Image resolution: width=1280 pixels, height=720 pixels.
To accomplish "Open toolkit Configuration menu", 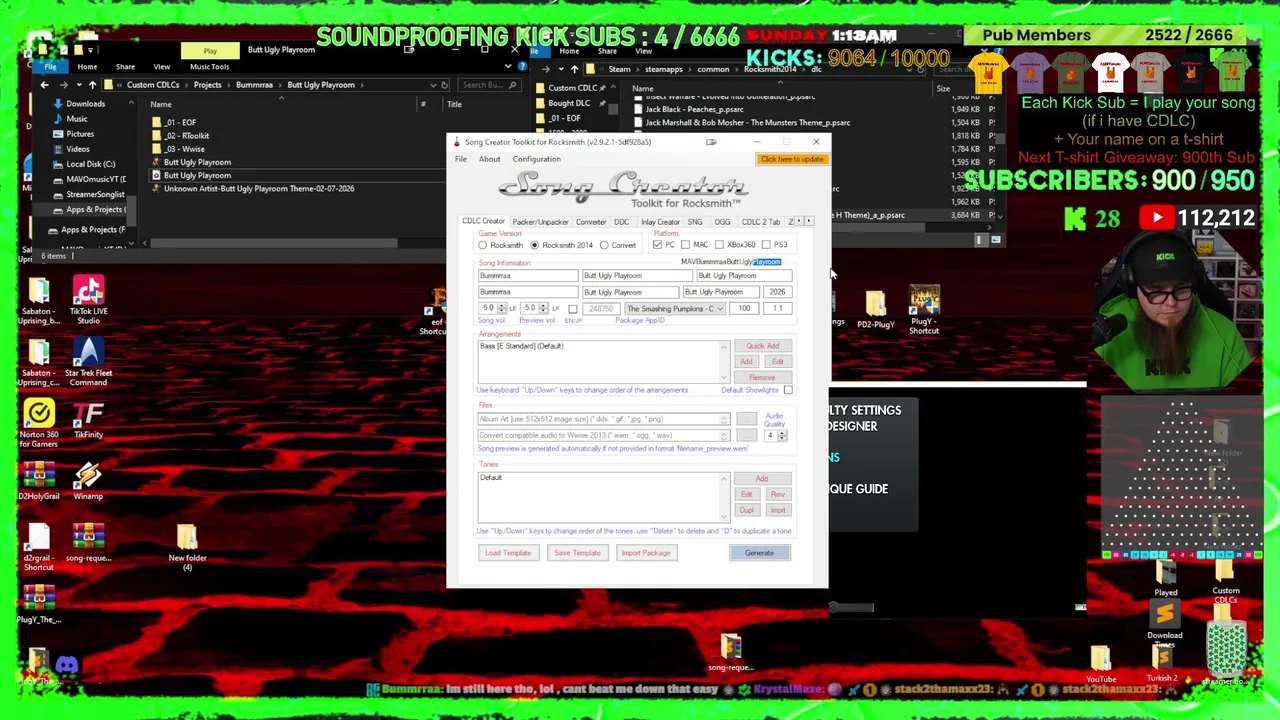I will coord(537,159).
